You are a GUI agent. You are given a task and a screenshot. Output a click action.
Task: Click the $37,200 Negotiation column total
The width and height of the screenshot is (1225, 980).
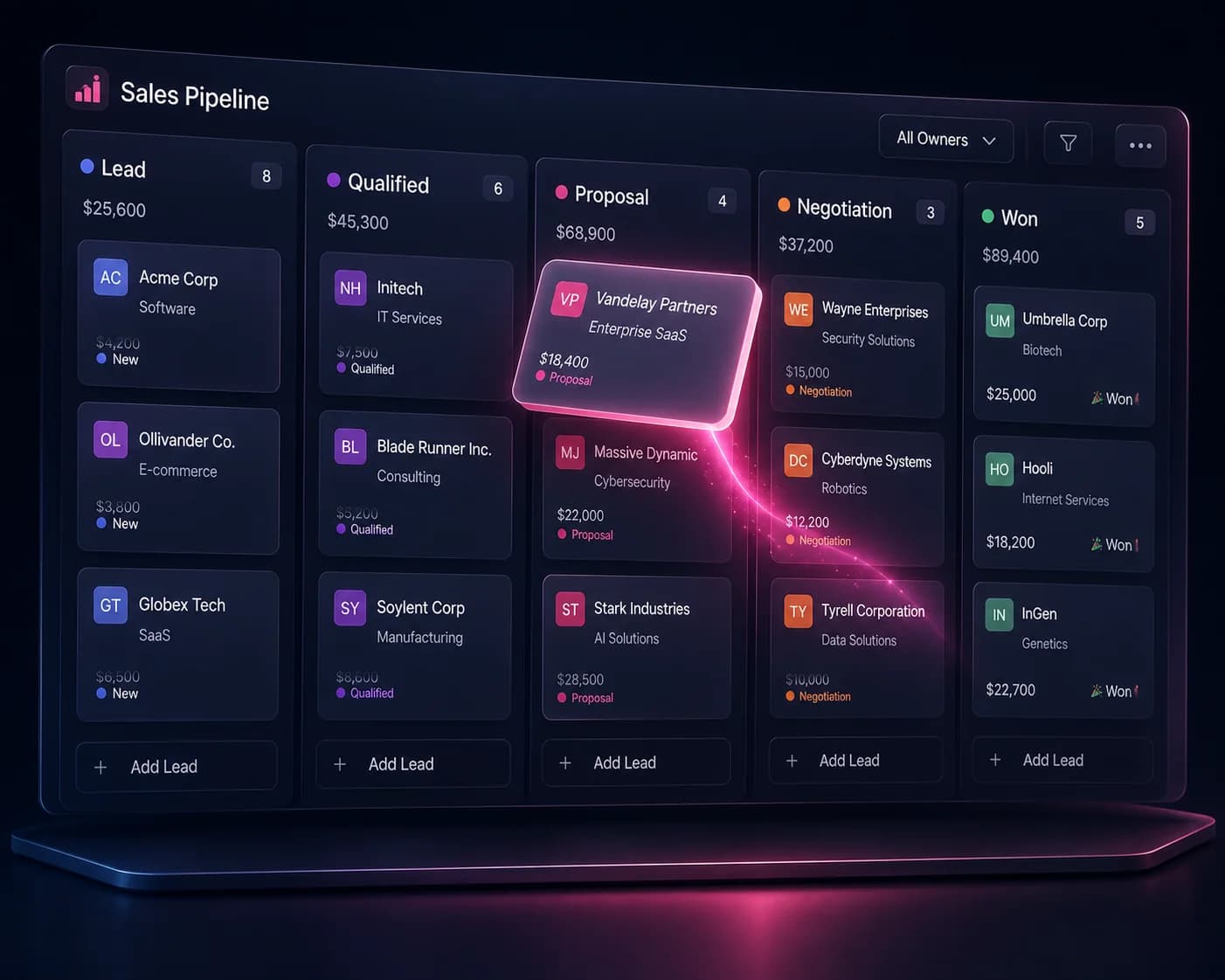[x=806, y=245]
